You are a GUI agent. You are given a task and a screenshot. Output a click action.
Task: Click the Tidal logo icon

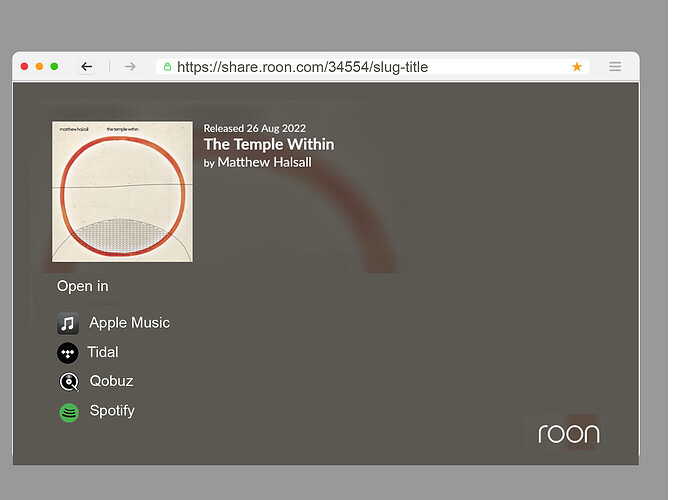tap(68, 353)
